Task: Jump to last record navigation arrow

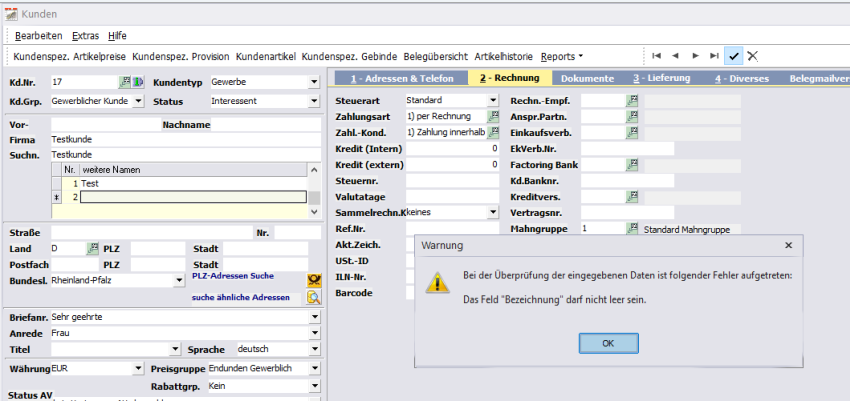Action: (x=714, y=56)
